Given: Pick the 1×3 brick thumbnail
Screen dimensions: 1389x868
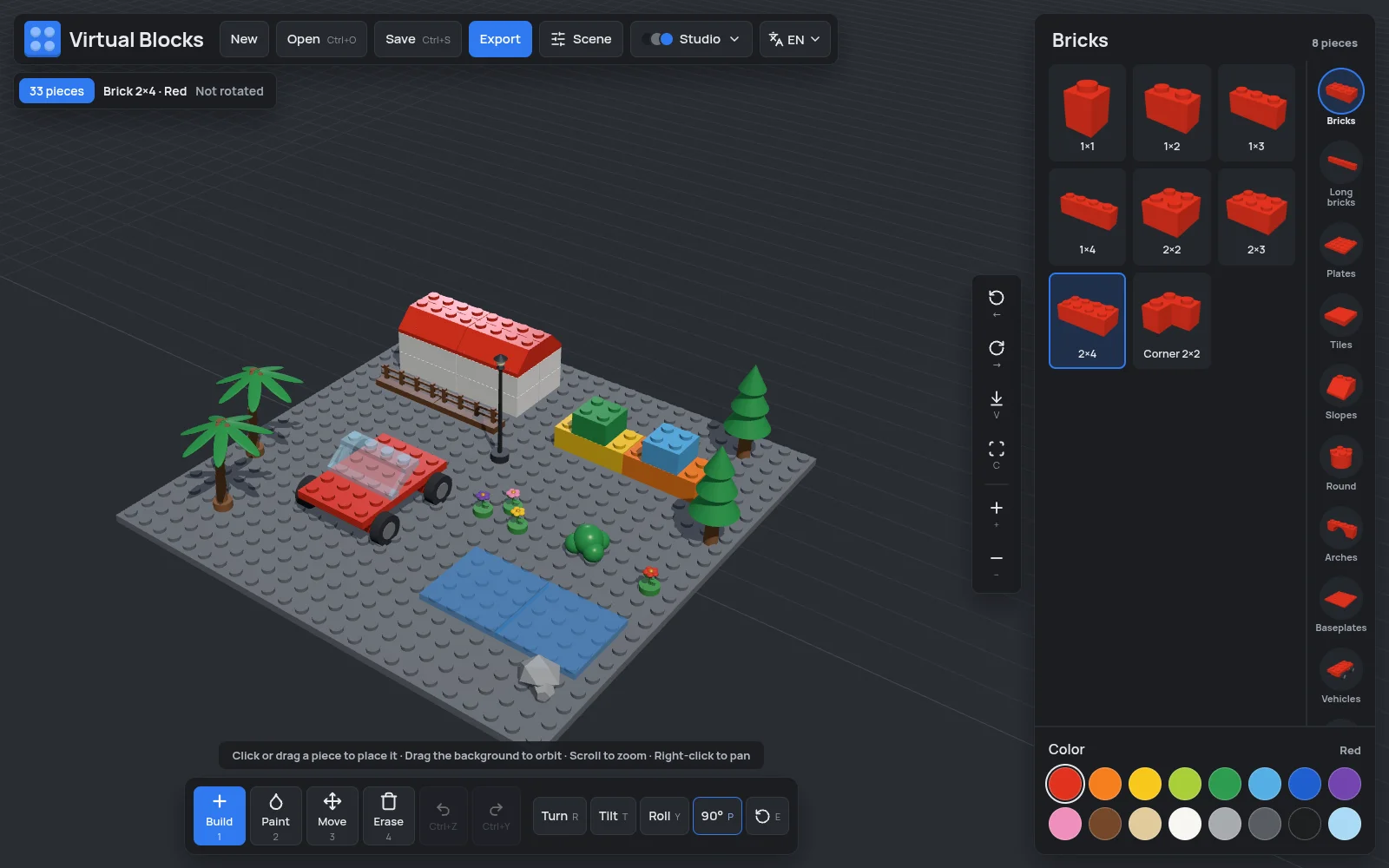Looking at the screenshot, I should [1256, 113].
